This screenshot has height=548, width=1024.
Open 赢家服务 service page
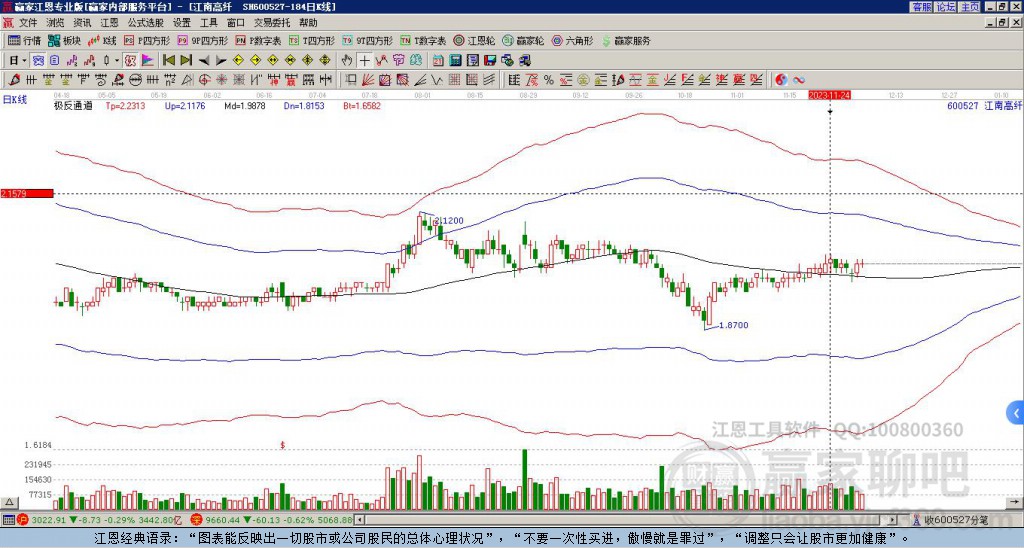click(x=626, y=40)
